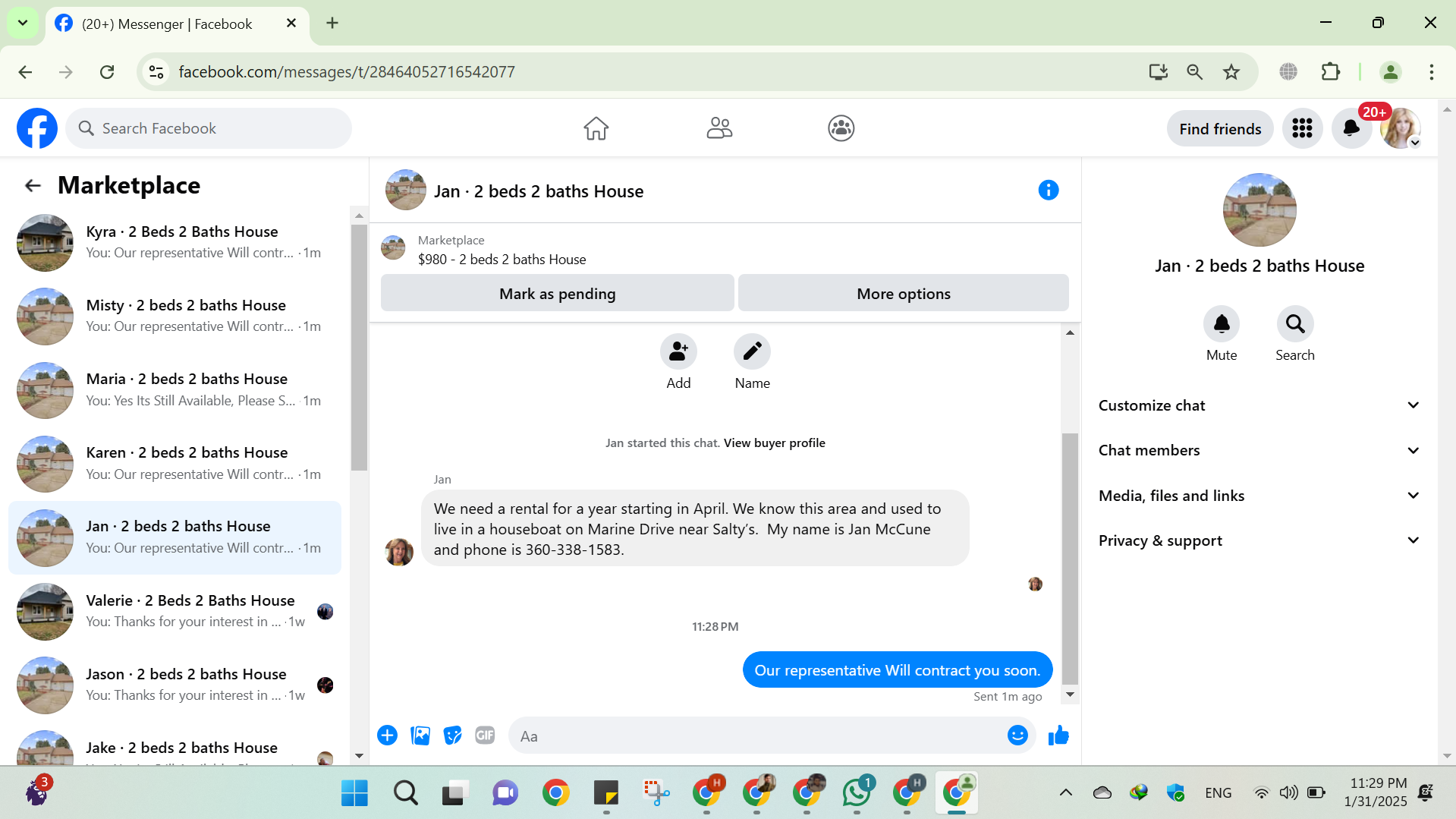Install app using address bar icon
This screenshot has height=819, width=1456.
coord(1158,72)
